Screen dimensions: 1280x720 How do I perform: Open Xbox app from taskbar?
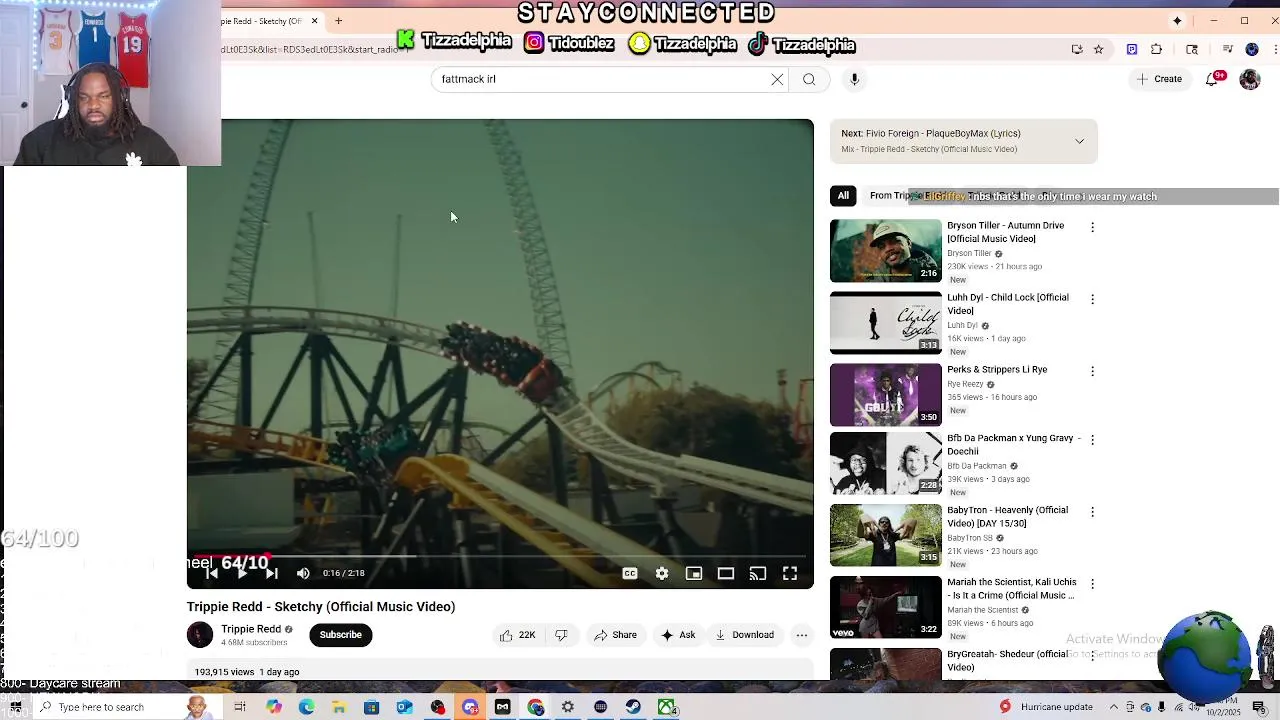[x=666, y=707]
